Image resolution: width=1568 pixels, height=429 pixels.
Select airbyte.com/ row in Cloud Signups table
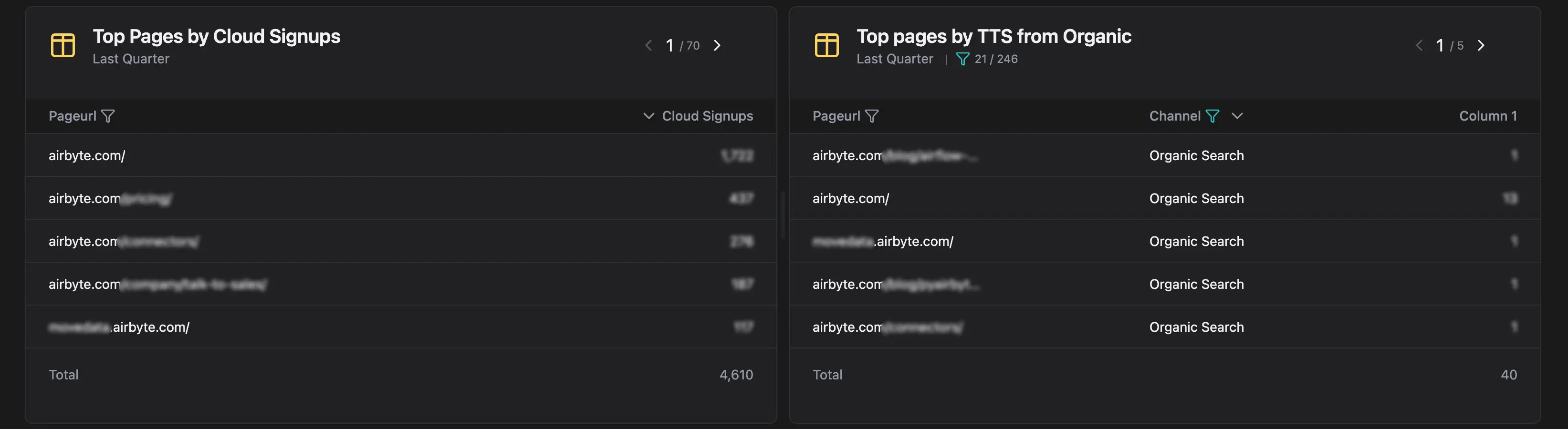pyautogui.click(x=400, y=155)
